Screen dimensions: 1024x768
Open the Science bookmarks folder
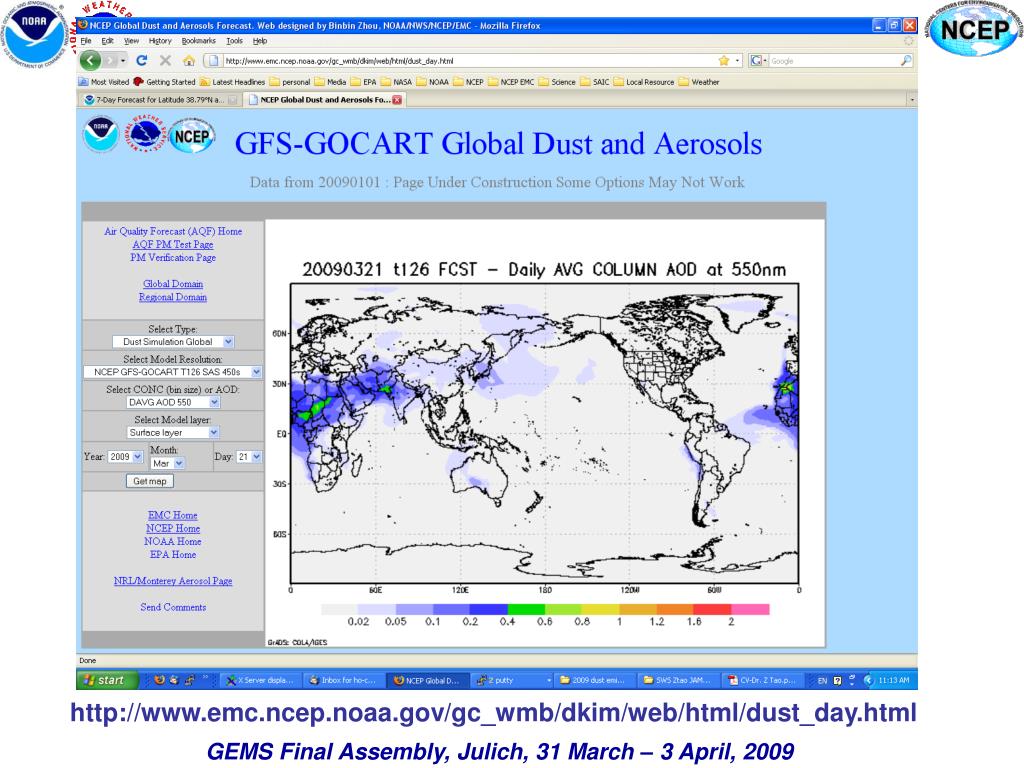(x=557, y=82)
